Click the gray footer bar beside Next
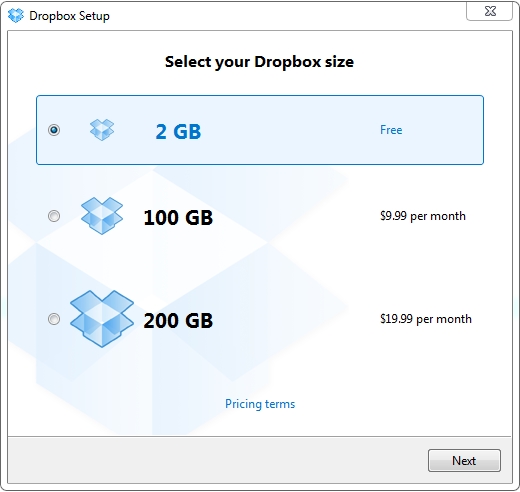This screenshot has height=492, width=520. (x=217, y=460)
